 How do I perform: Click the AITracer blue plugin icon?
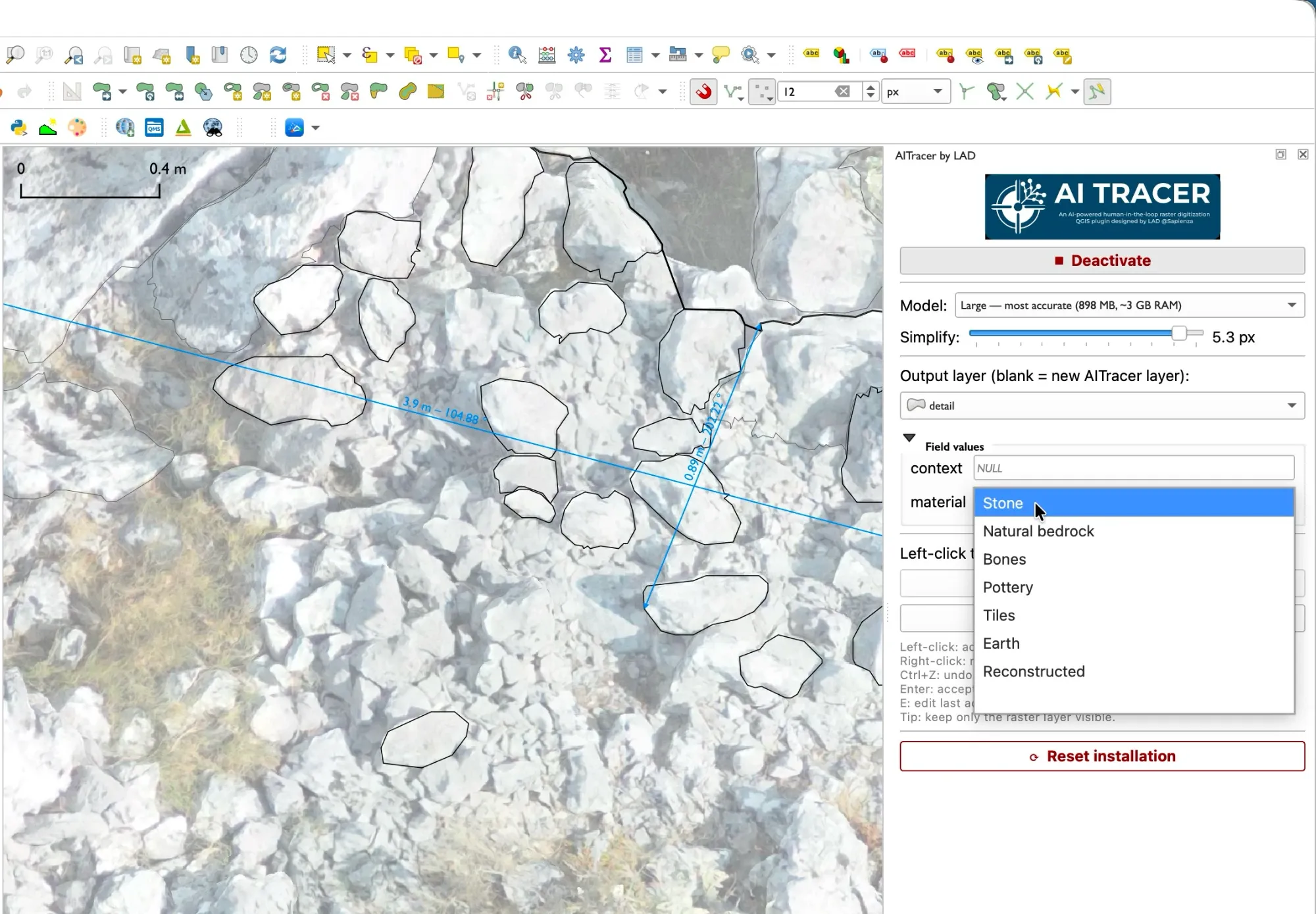[x=294, y=127]
